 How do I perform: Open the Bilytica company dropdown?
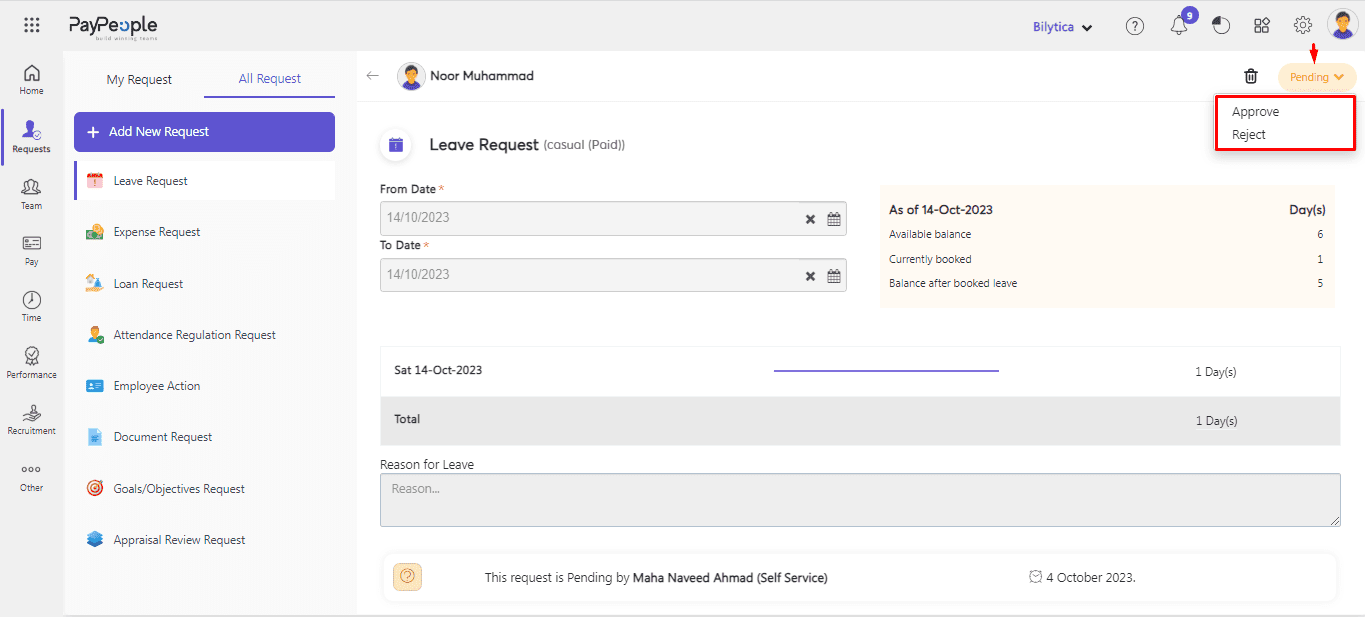click(1062, 27)
